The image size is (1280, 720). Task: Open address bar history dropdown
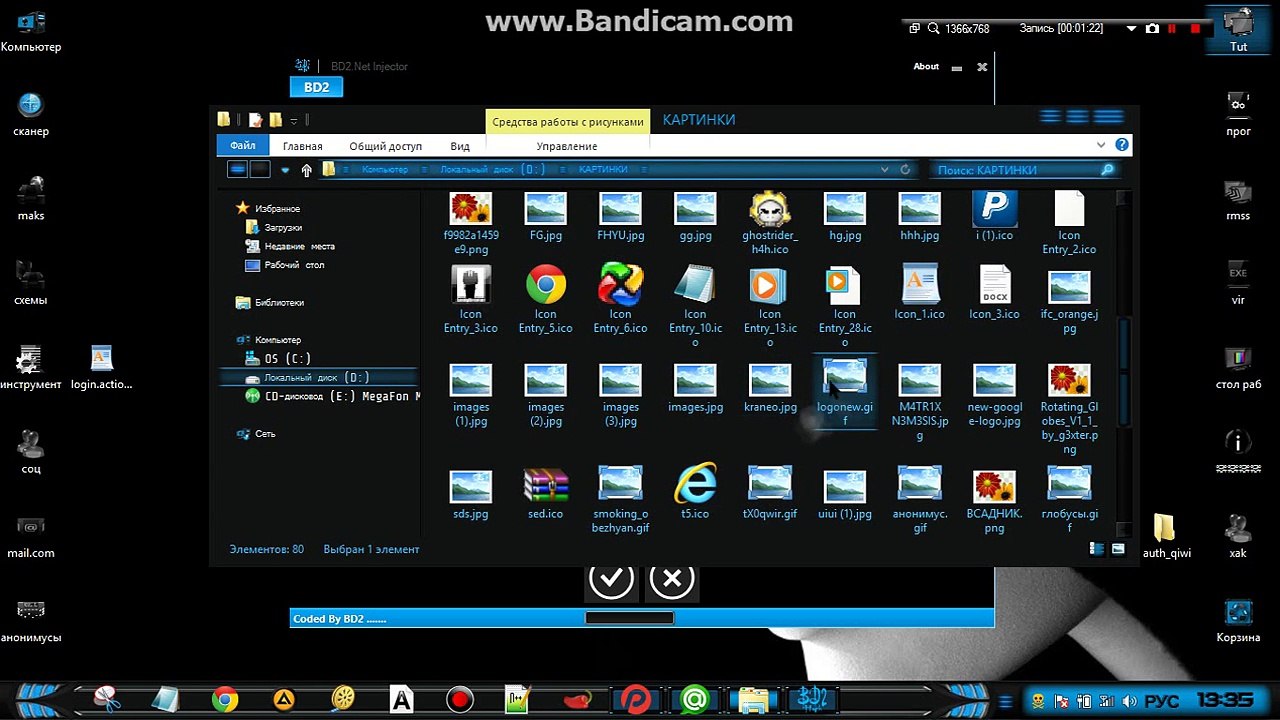tap(884, 170)
